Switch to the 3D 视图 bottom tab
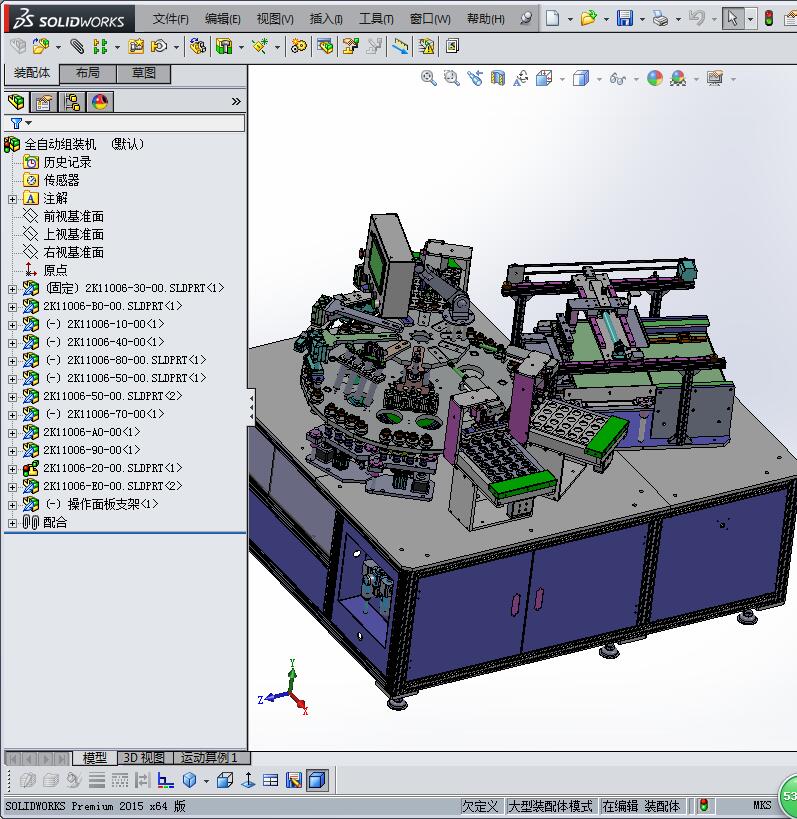The width and height of the screenshot is (797, 819). [x=144, y=757]
